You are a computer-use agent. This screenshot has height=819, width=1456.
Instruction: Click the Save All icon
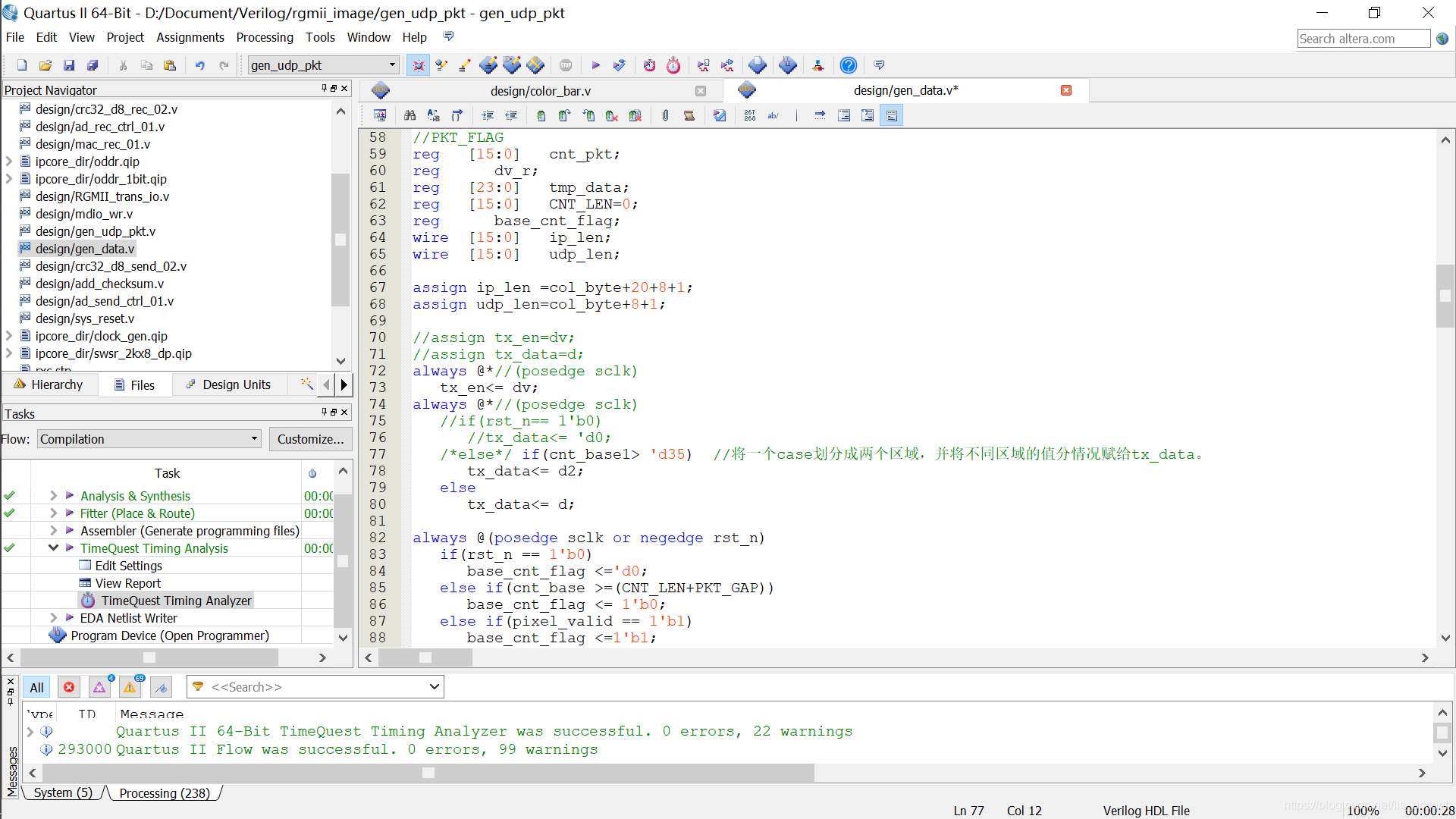coord(93,65)
